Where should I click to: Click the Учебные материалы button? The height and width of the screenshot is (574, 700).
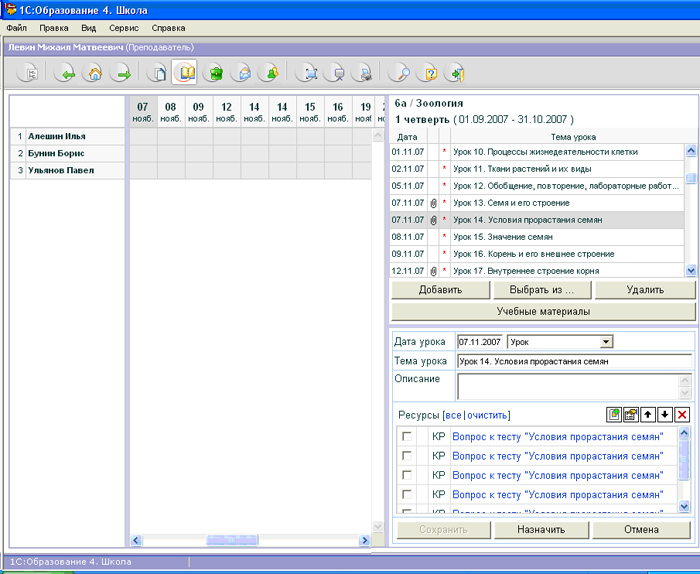point(543,312)
